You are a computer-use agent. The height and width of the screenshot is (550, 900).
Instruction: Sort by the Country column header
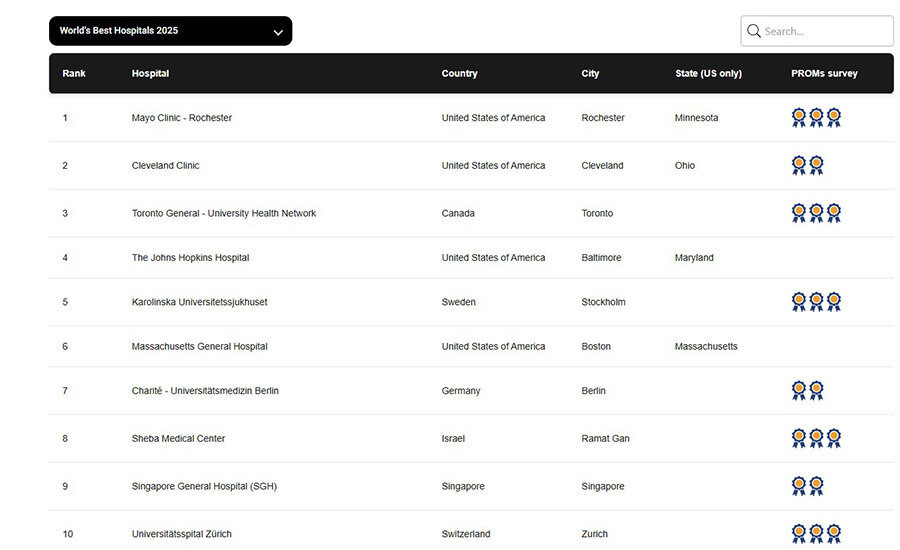[459, 73]
